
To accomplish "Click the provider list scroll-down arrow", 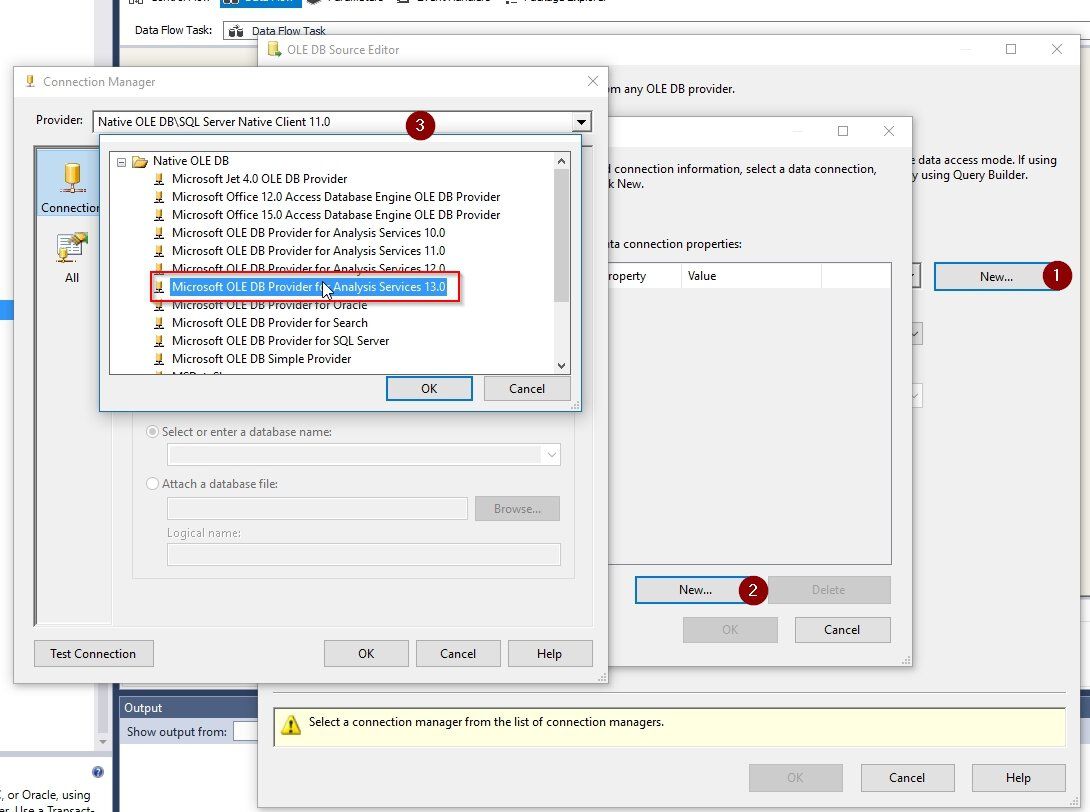I will pyautogui.click(x=562, y=366).
